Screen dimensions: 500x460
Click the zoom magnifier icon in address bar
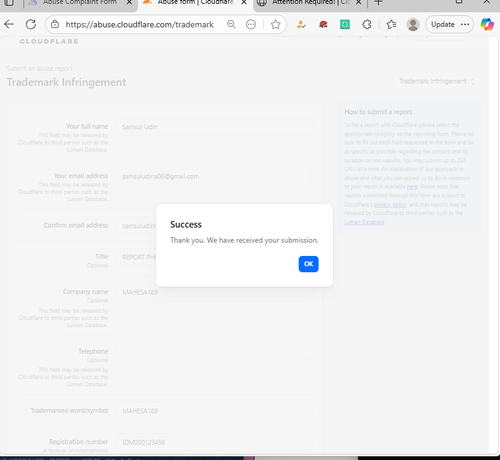231,24
